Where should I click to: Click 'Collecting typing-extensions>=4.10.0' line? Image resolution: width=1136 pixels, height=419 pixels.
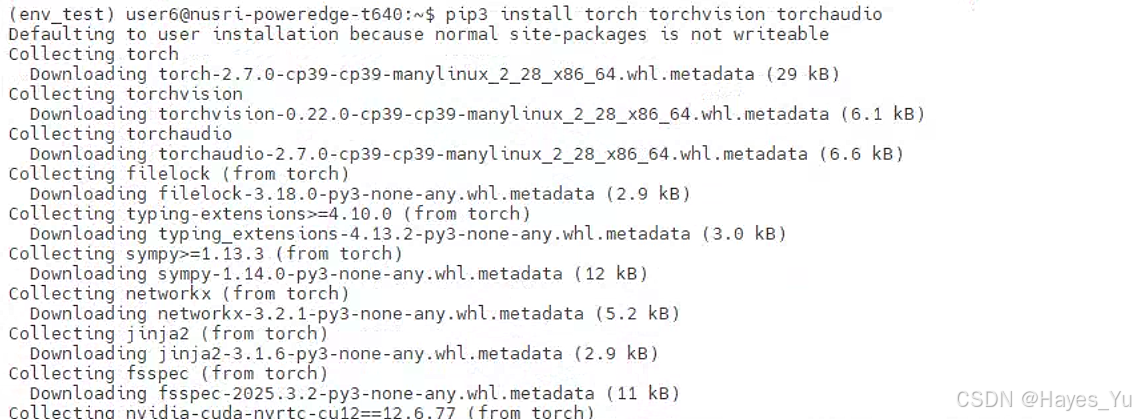click(270, 213)
